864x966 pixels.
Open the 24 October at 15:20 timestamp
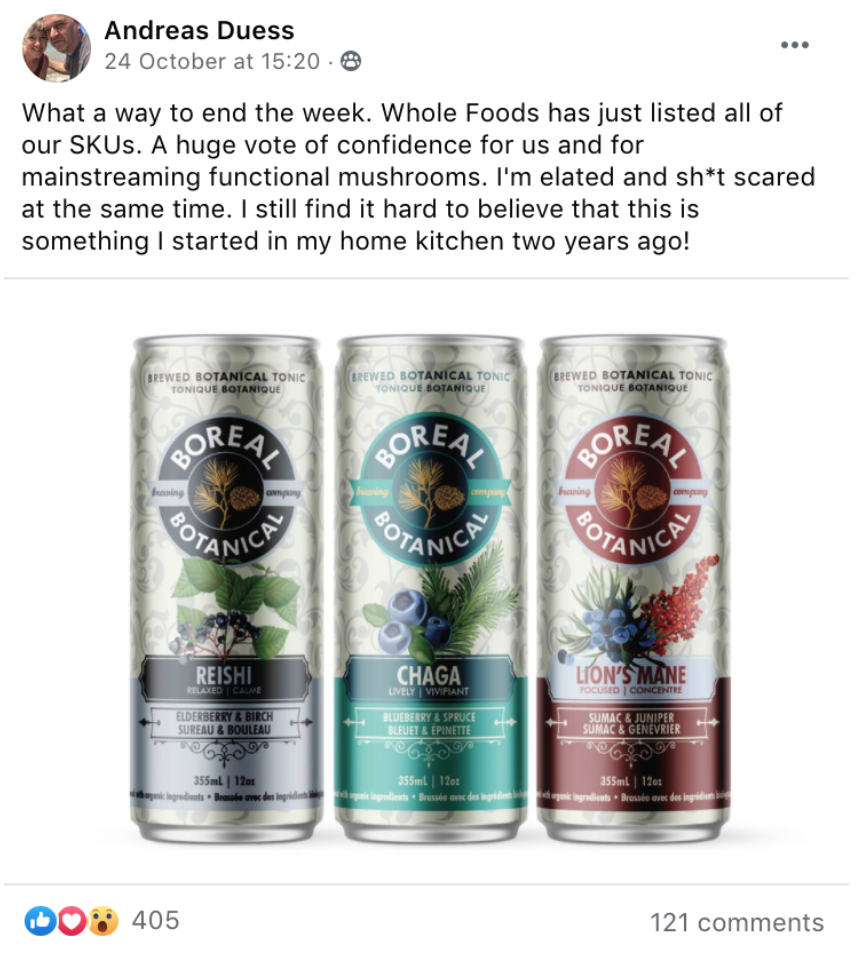pos(212,61)
